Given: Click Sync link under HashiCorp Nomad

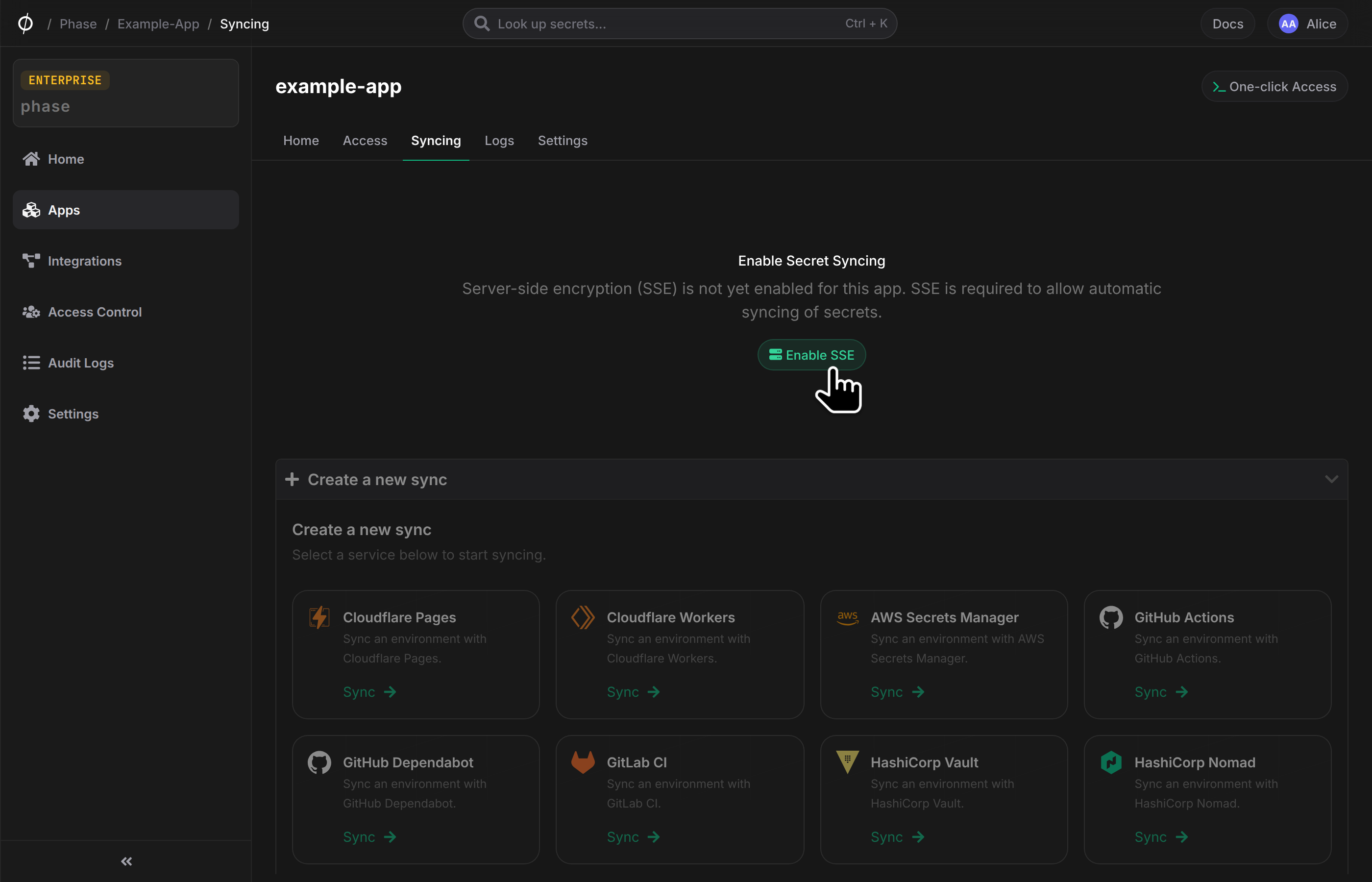Looking at the screenshot, I should [x=1161, y=837].
